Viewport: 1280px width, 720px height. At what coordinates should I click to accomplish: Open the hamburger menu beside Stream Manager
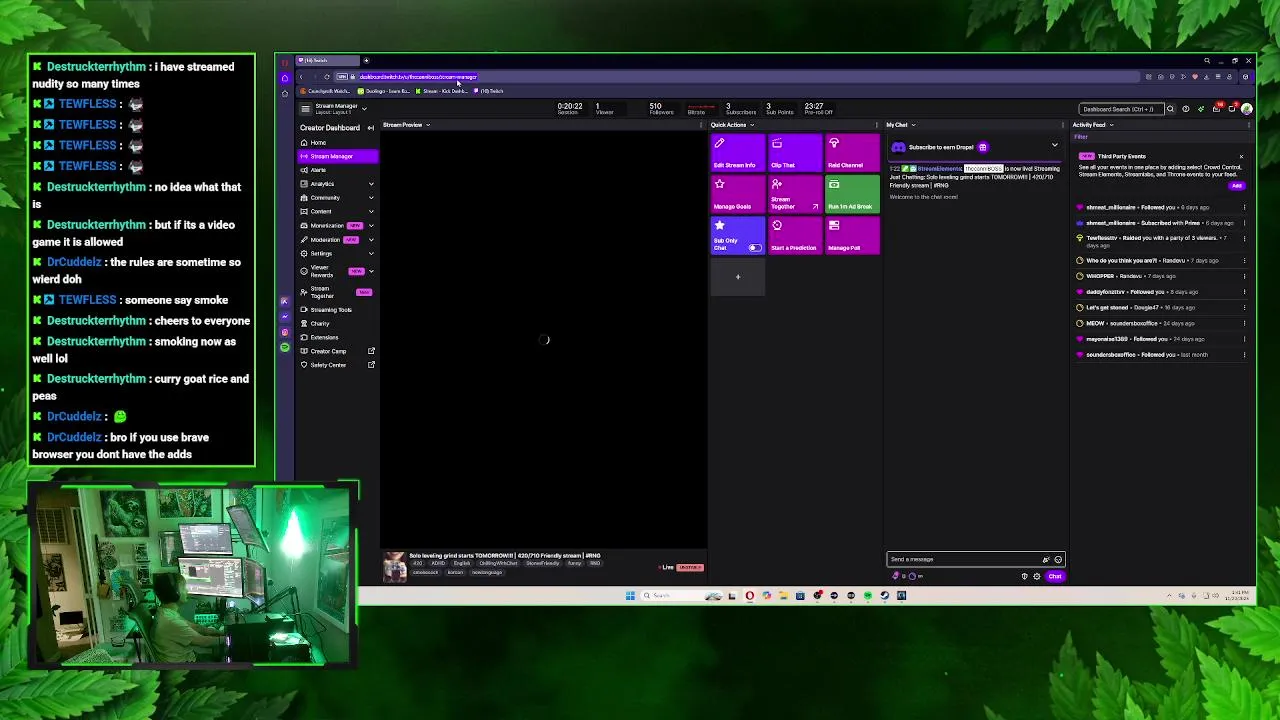point(305,108)
